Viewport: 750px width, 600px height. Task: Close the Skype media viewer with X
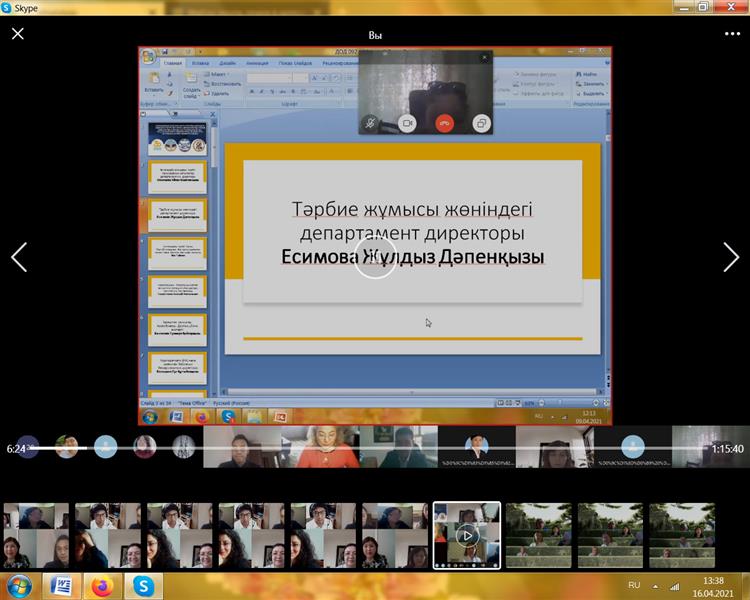point(18,33)
